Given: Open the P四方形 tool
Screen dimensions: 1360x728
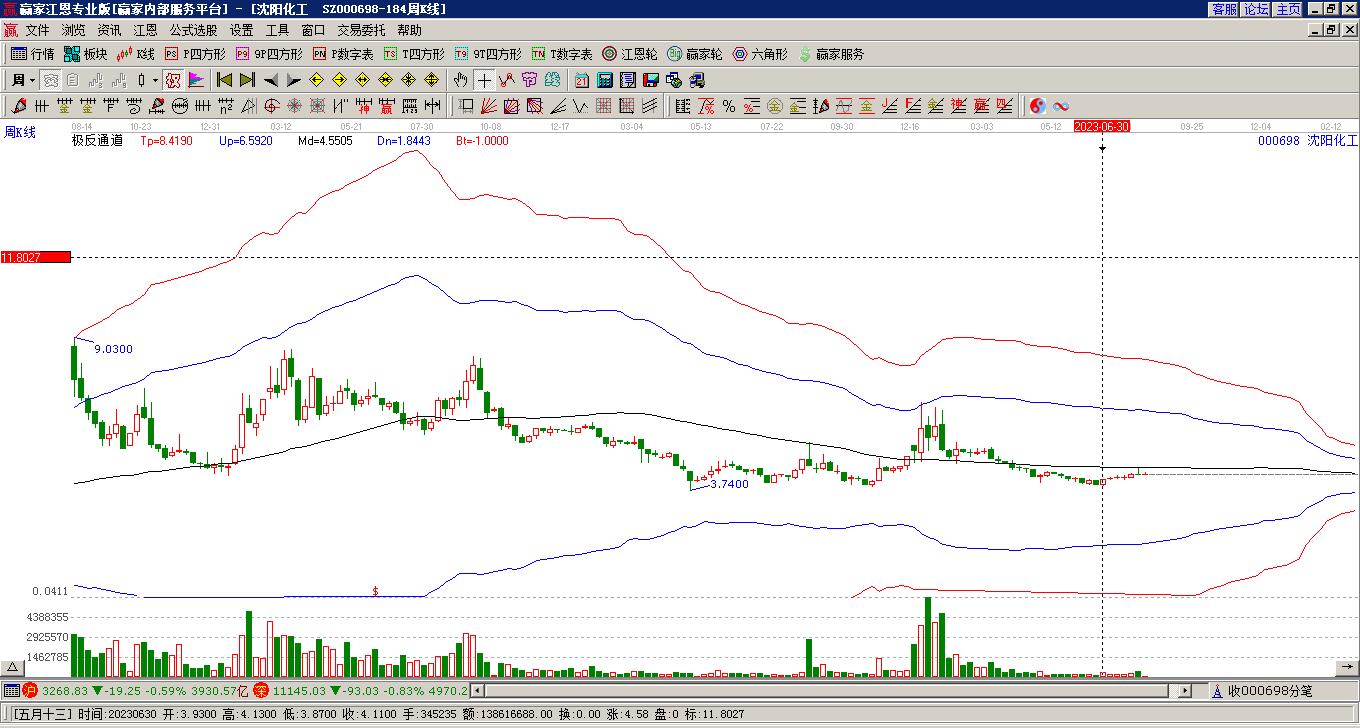Looking at the screenshot, I should pyautogui.click(x=195, y=54).
